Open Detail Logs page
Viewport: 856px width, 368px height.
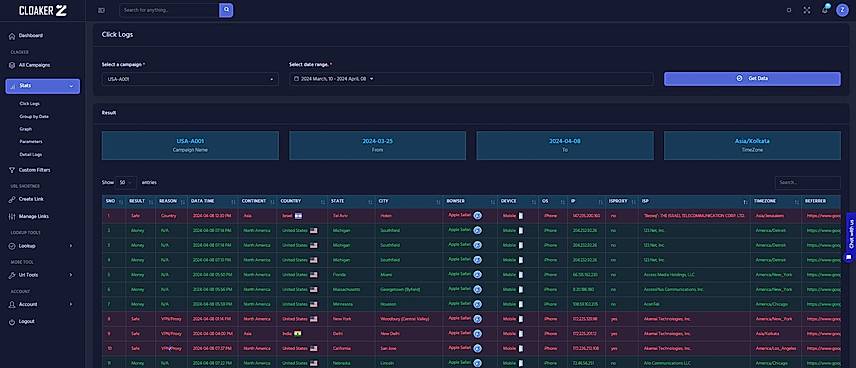point(31,155)
